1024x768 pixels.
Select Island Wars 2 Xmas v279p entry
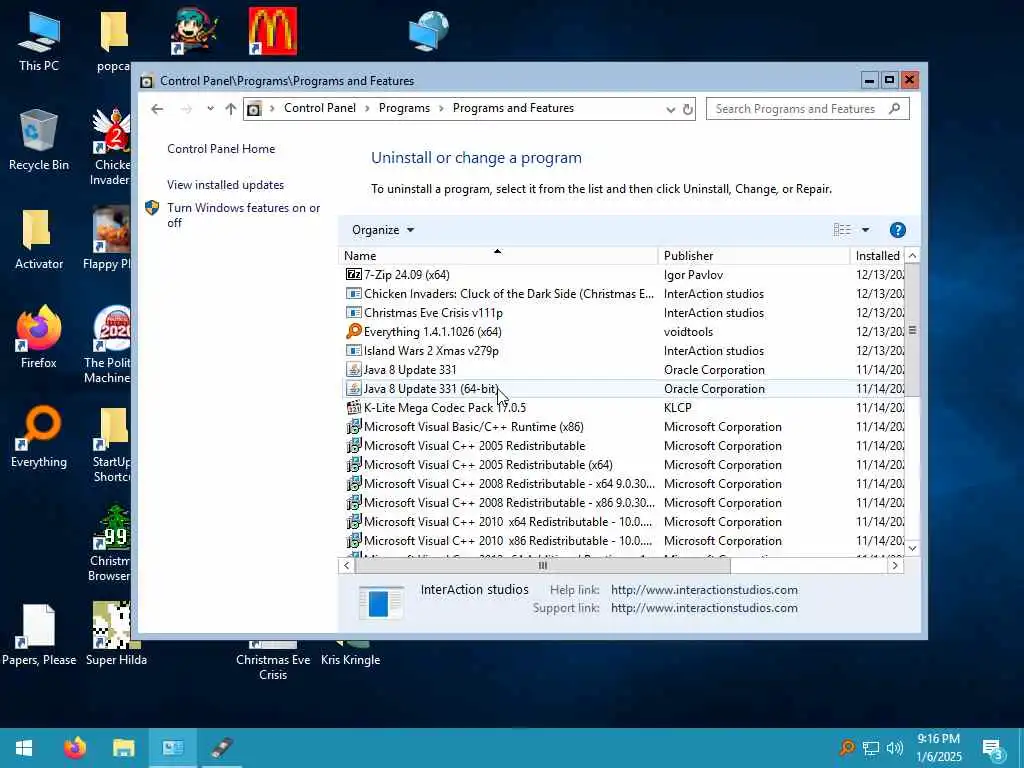click(624, 351)
